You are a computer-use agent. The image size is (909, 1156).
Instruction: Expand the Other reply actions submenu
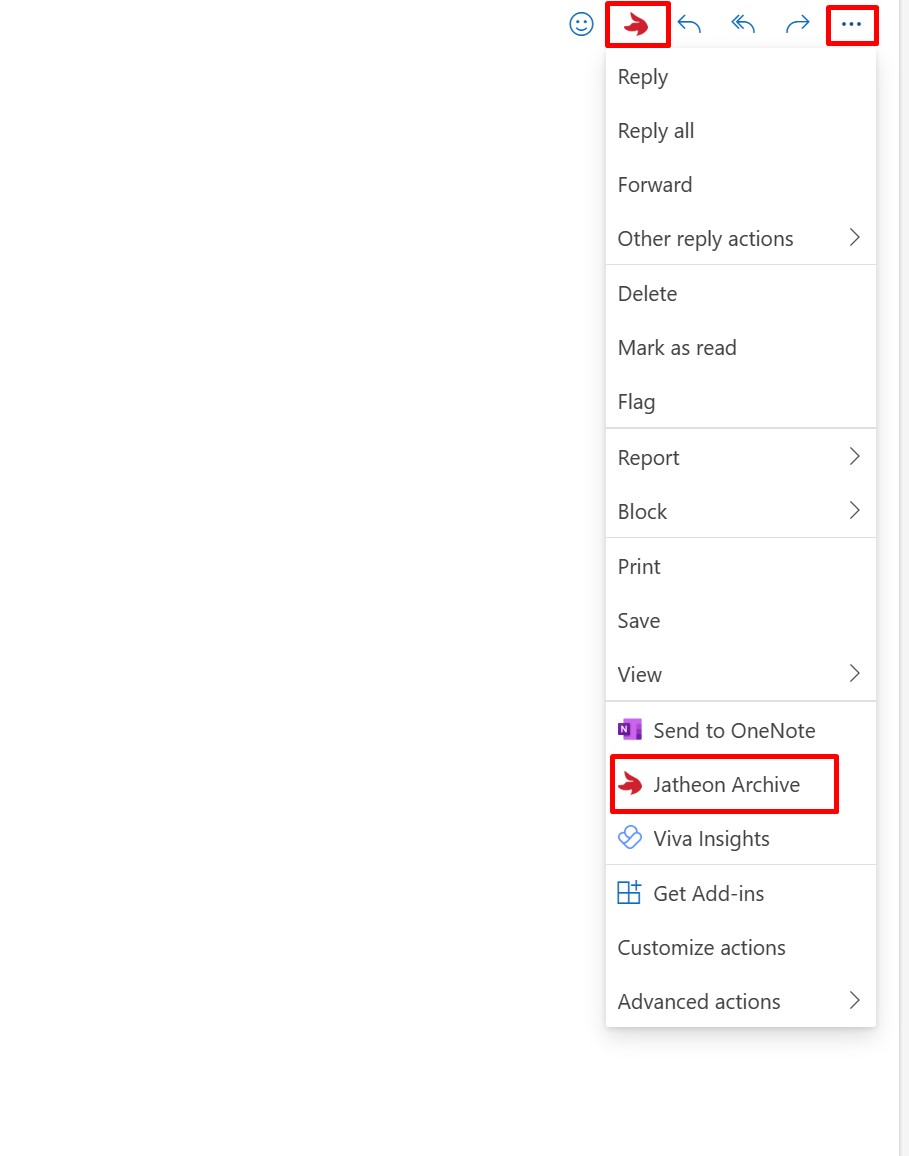pyautogui.click(x=740, y=238)
